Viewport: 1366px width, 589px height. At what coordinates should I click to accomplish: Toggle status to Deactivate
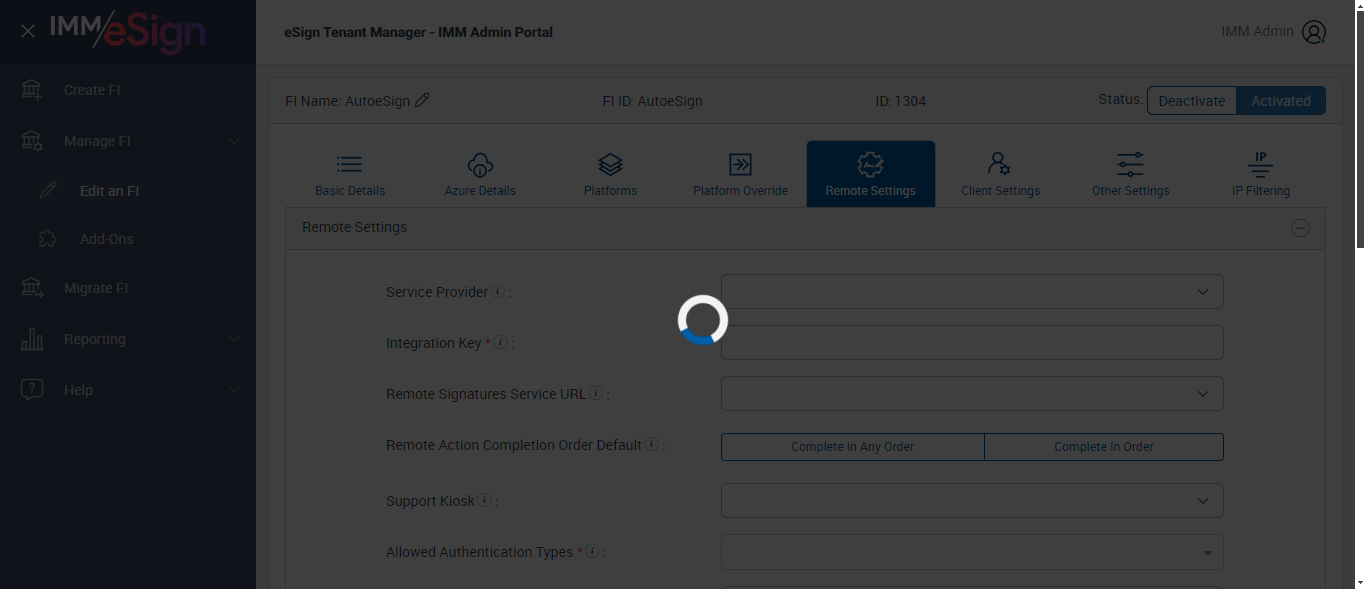tap(1192, 101)
